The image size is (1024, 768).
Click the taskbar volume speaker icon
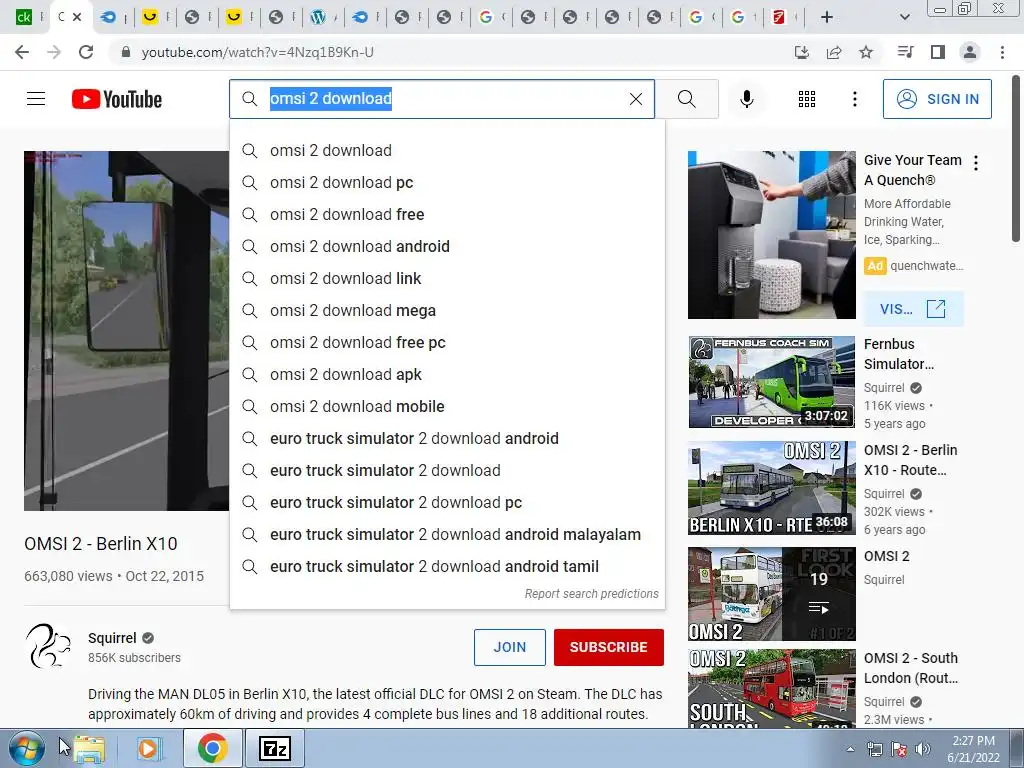pos(923,749)
